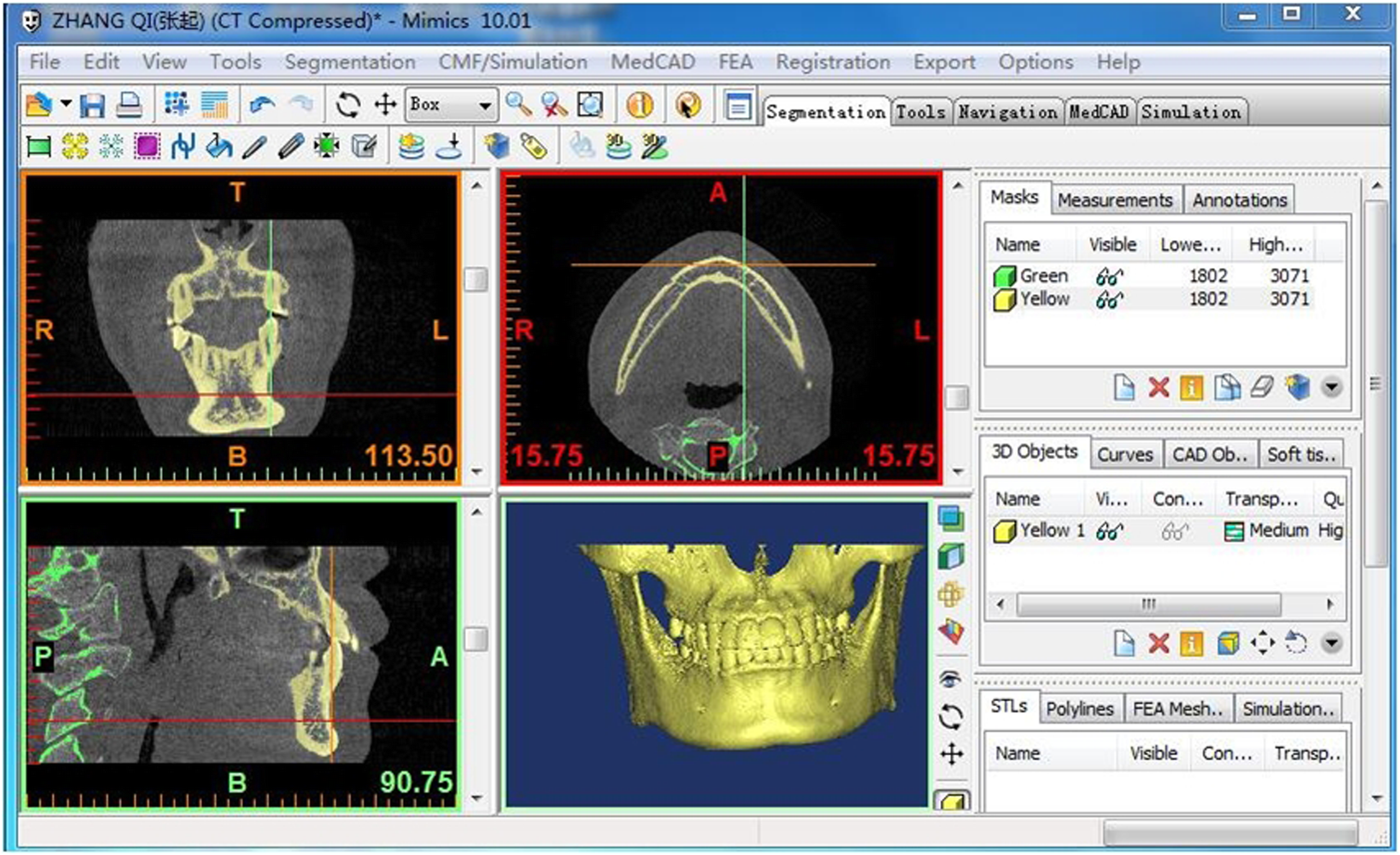
Task: Duplicate mask using the copy pages icon
Action: (x=1227, y=388)
